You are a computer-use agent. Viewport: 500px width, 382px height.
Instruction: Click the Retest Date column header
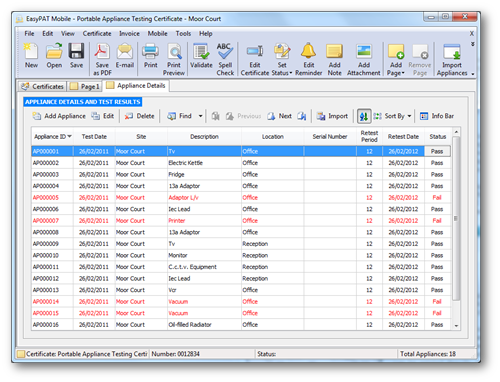(403, 137)
